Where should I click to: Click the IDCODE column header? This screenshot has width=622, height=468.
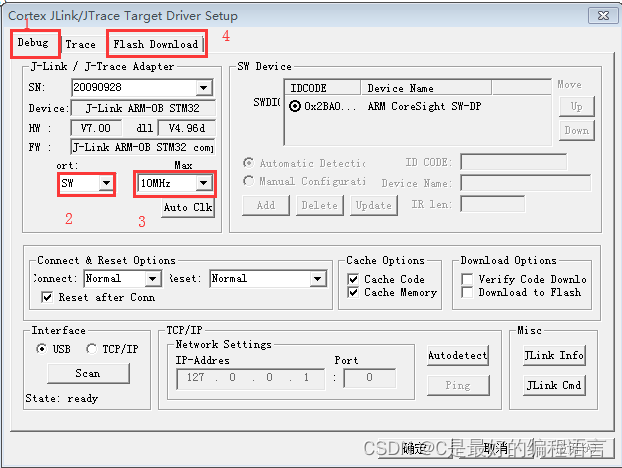point(323,88)
